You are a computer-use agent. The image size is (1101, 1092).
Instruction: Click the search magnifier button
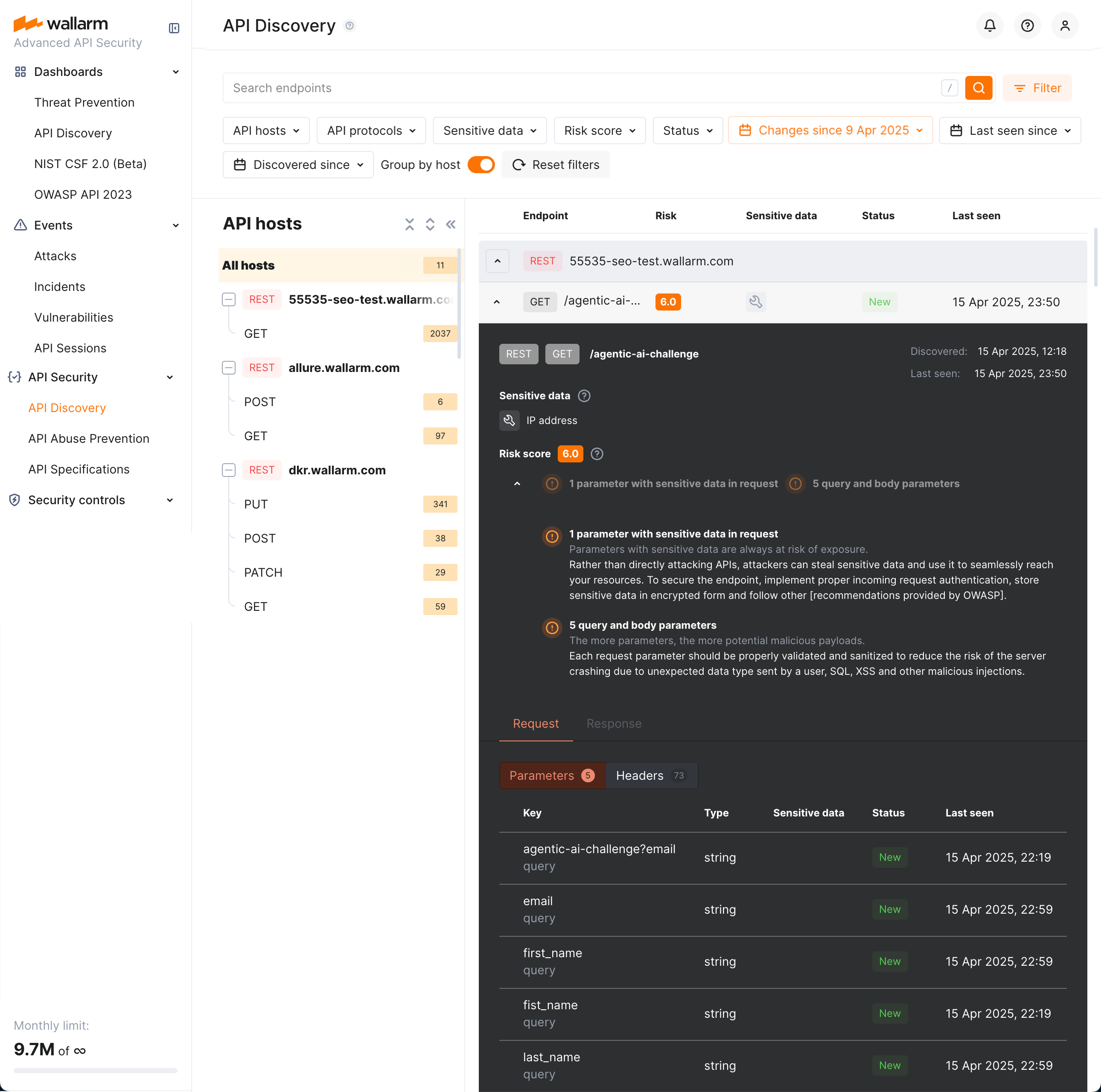(979, 88)
